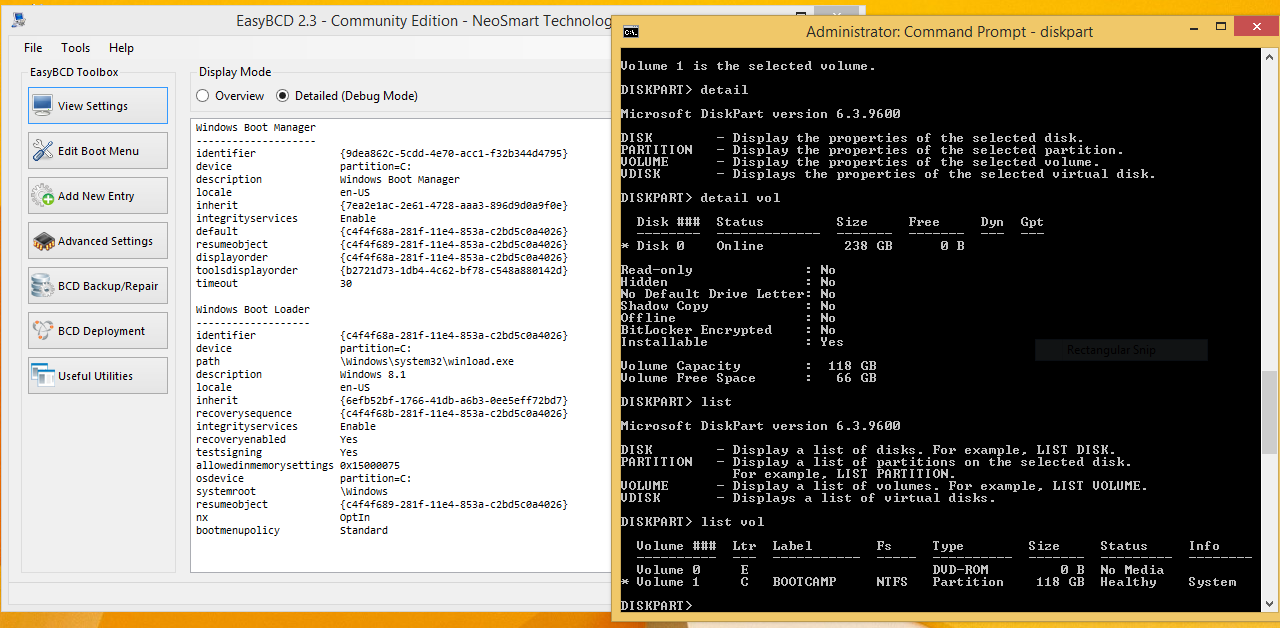Click the 'Windows Boot Loader' heading text
Image resolution: width=1280 pixels, height=628 pixels.
[253, 310]
